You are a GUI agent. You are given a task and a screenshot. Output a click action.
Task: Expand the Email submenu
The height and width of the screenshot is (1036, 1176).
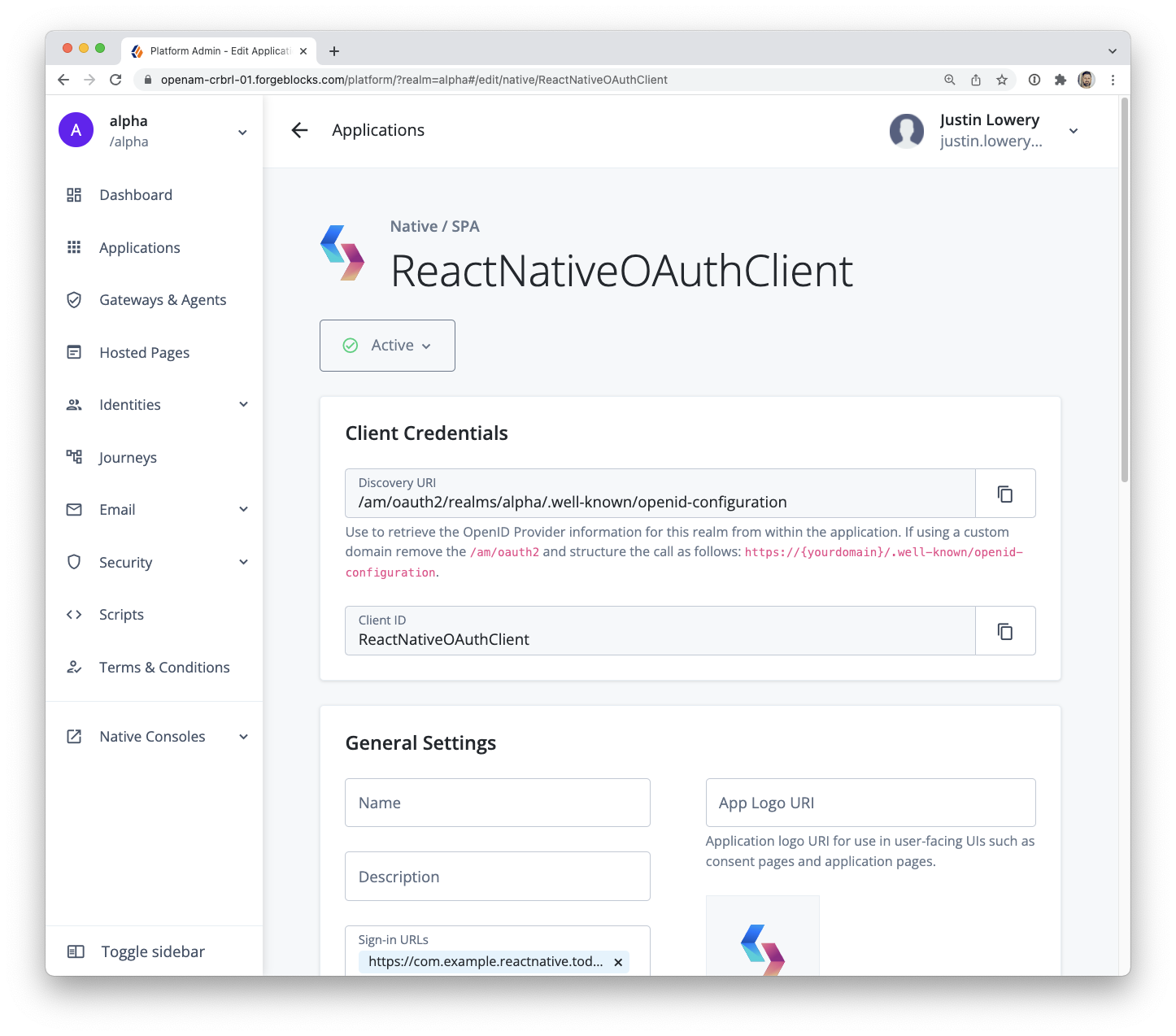point(243,510)
